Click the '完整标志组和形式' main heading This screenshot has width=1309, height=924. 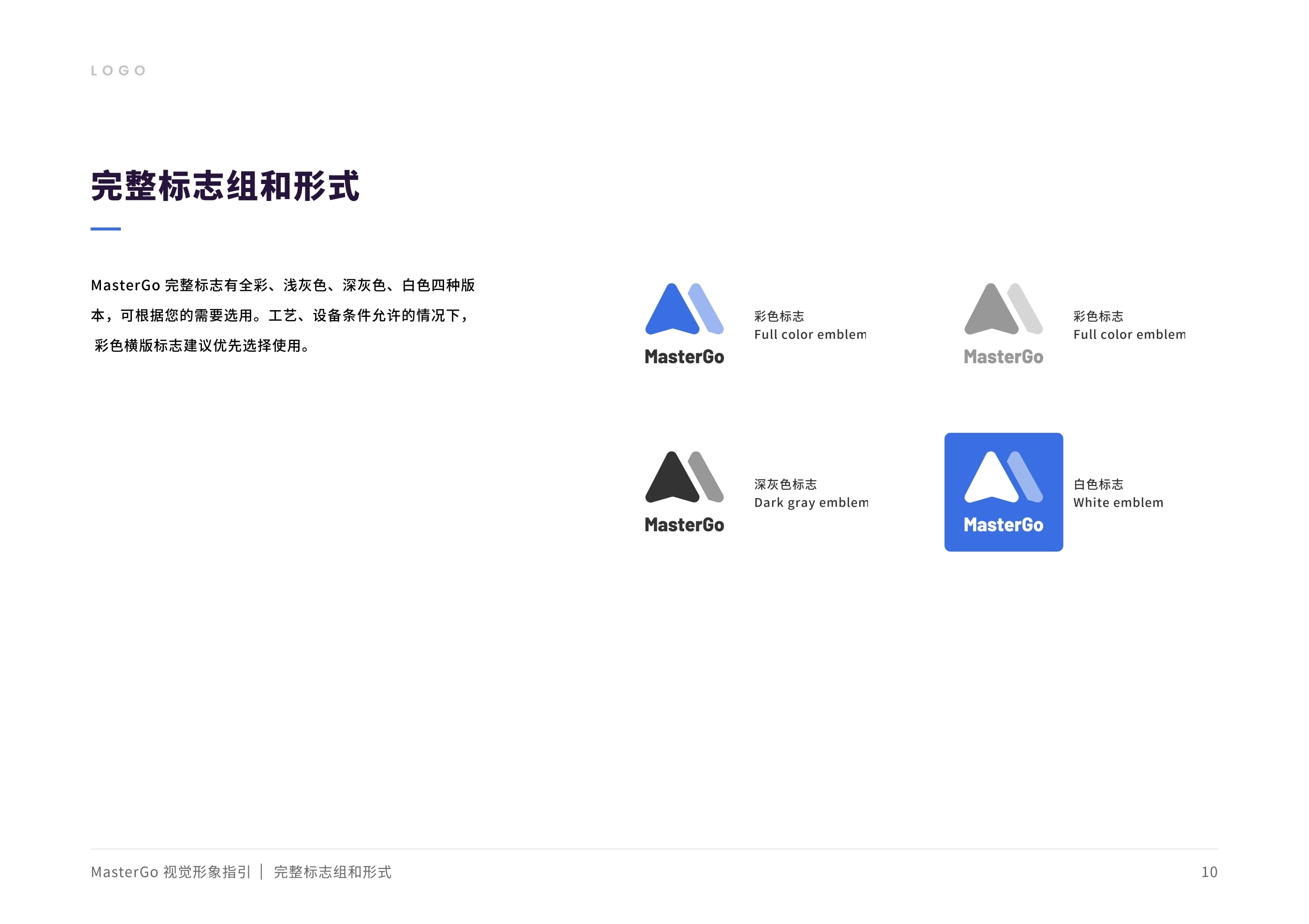click(225, 186)
